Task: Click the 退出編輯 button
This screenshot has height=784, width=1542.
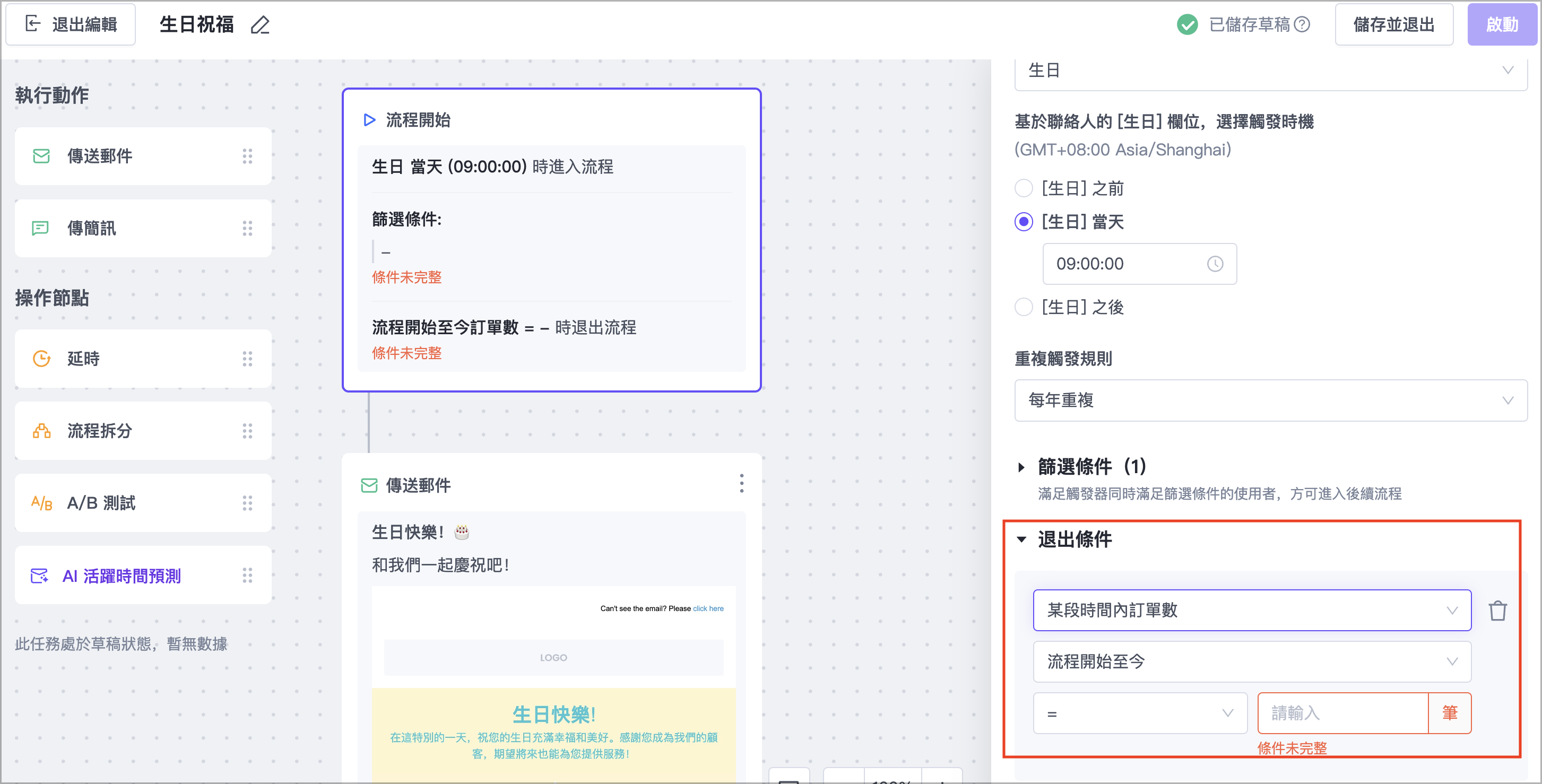Action: pos(71,24)
